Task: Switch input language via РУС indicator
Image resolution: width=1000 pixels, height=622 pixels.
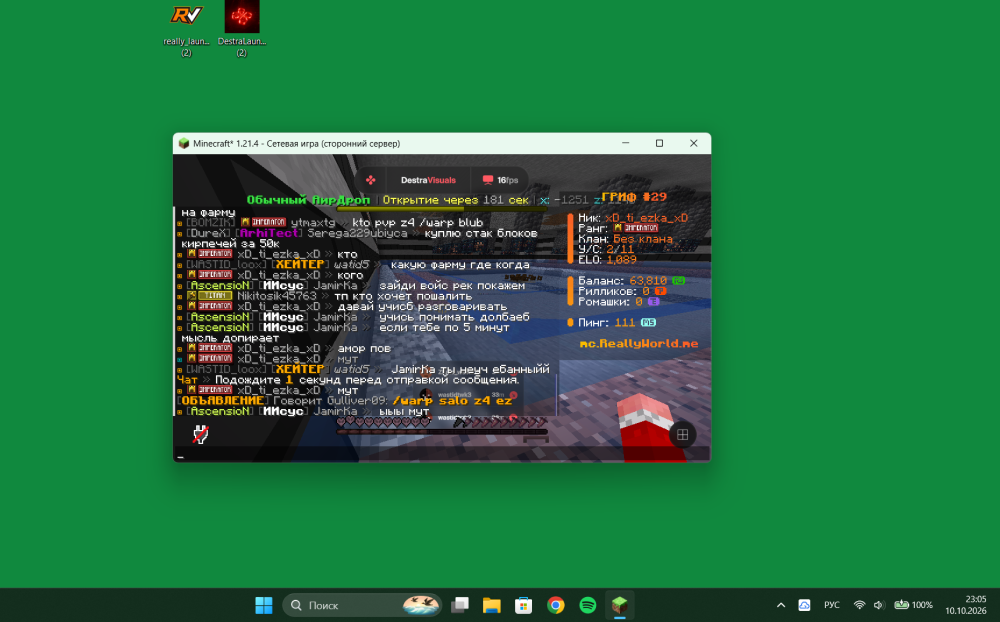Action: point(832,605)
